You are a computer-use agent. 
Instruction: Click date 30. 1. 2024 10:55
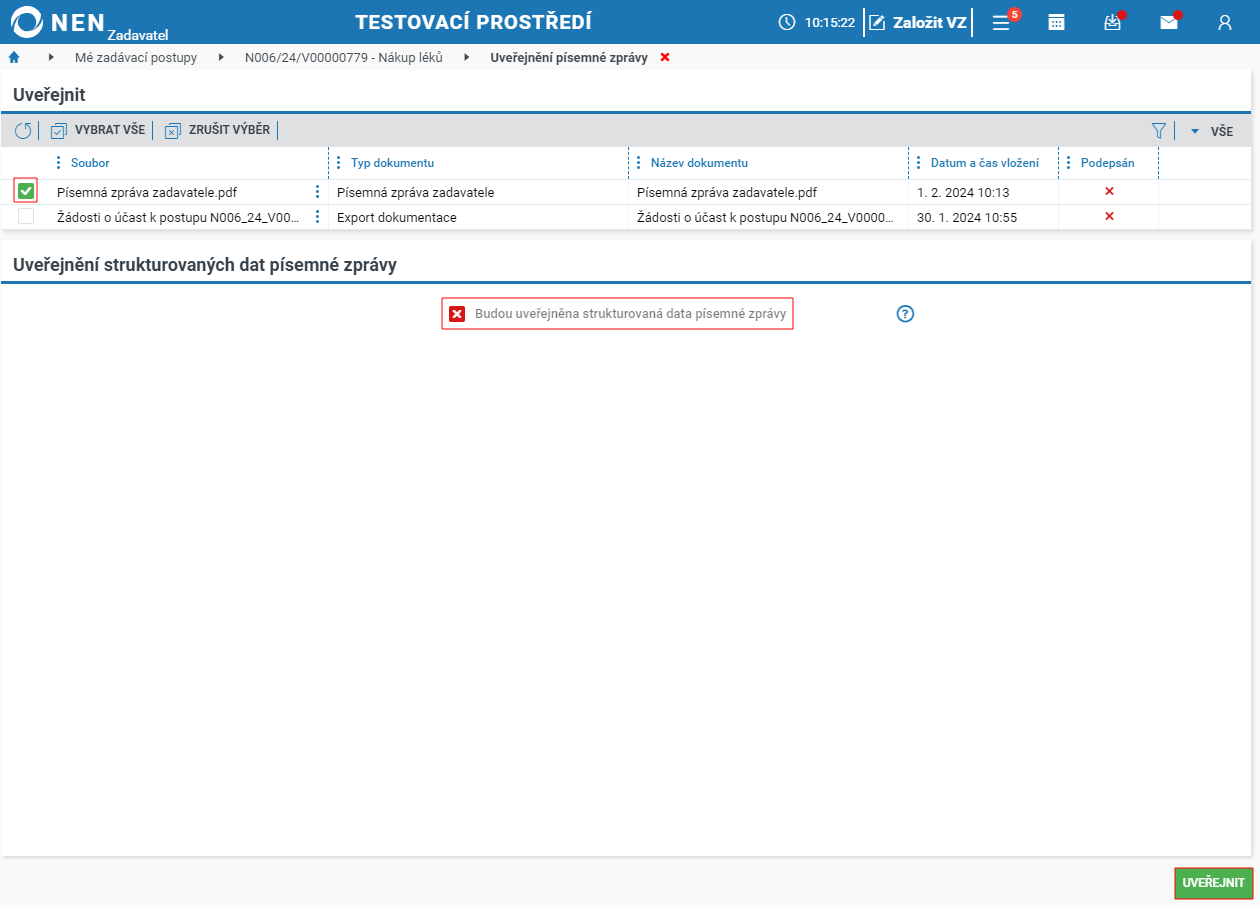coord(967,217)
